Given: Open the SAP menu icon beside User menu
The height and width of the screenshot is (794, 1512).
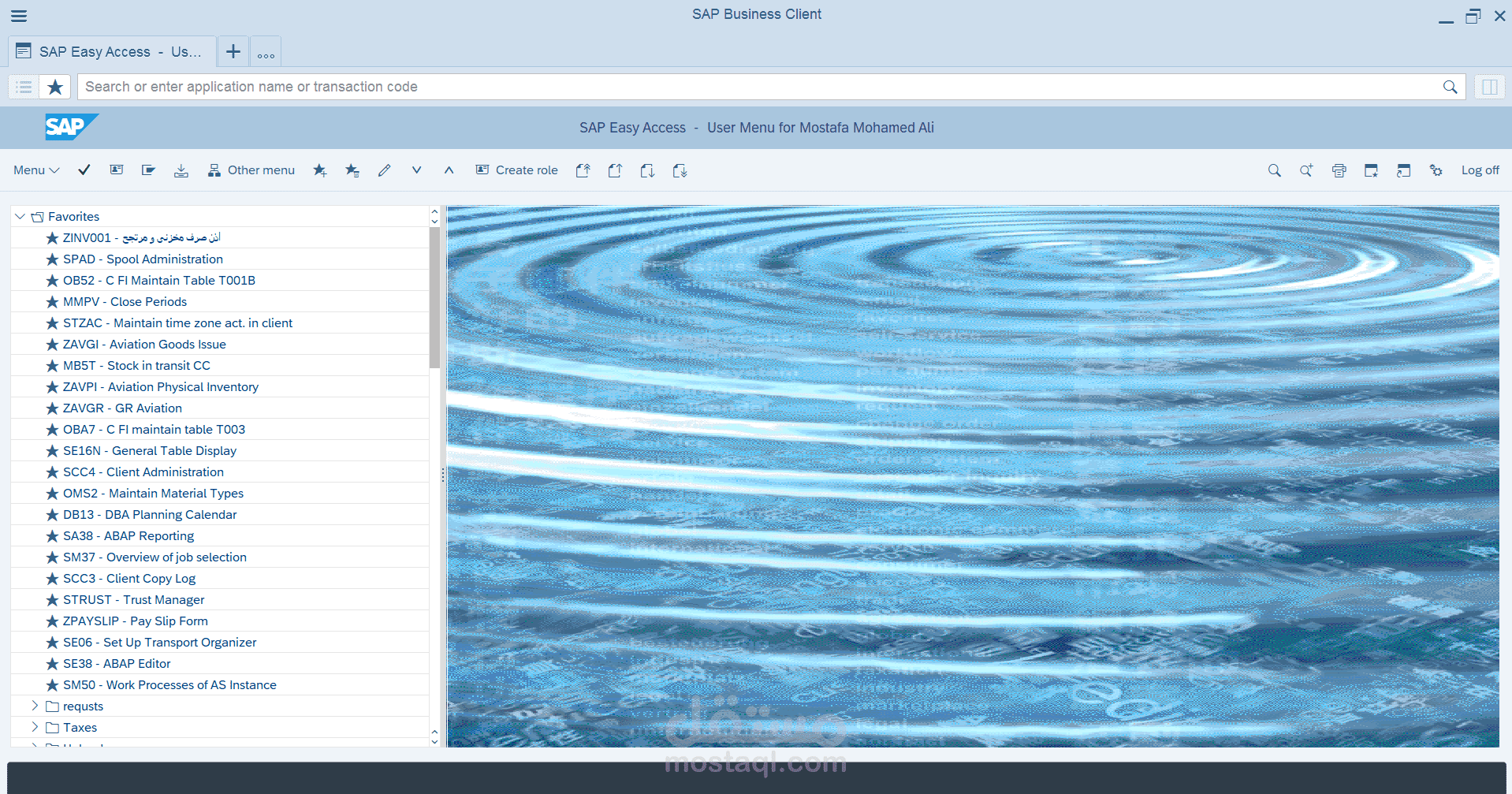Looking at the screenshot, I should point(149,170).
